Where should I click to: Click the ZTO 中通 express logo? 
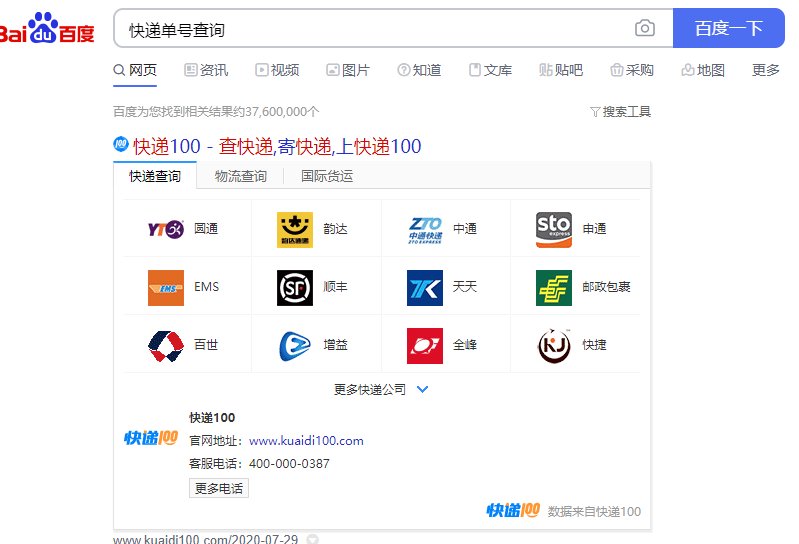[425, 229]
